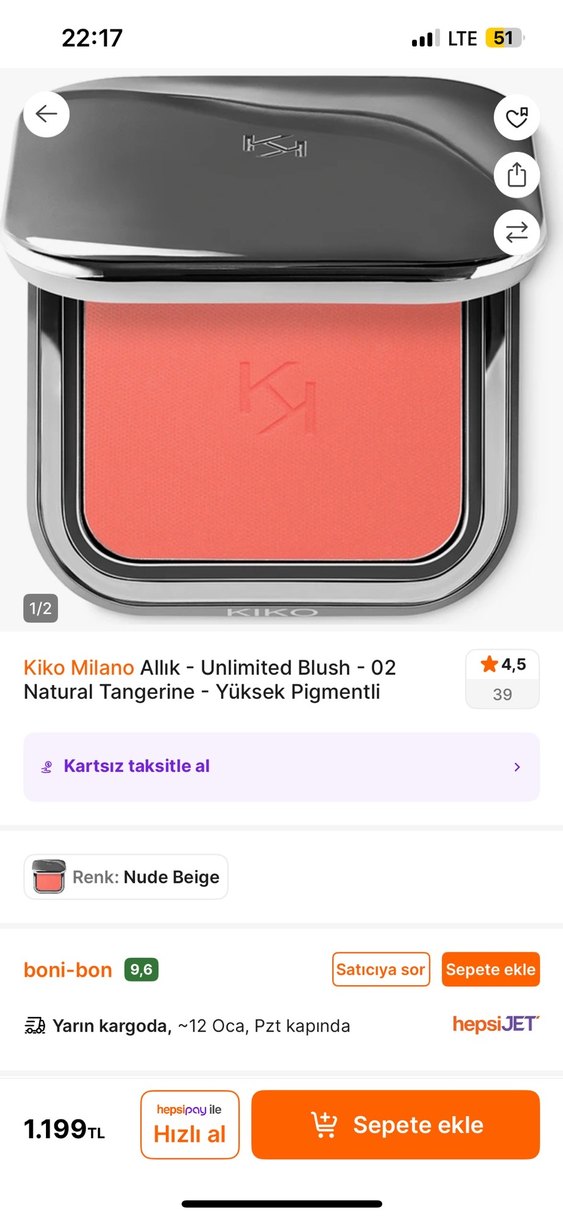Tap the large Sepete ekle button
The width and height of the screenshot is (563, 1219).
click(x=396, y=1125)
